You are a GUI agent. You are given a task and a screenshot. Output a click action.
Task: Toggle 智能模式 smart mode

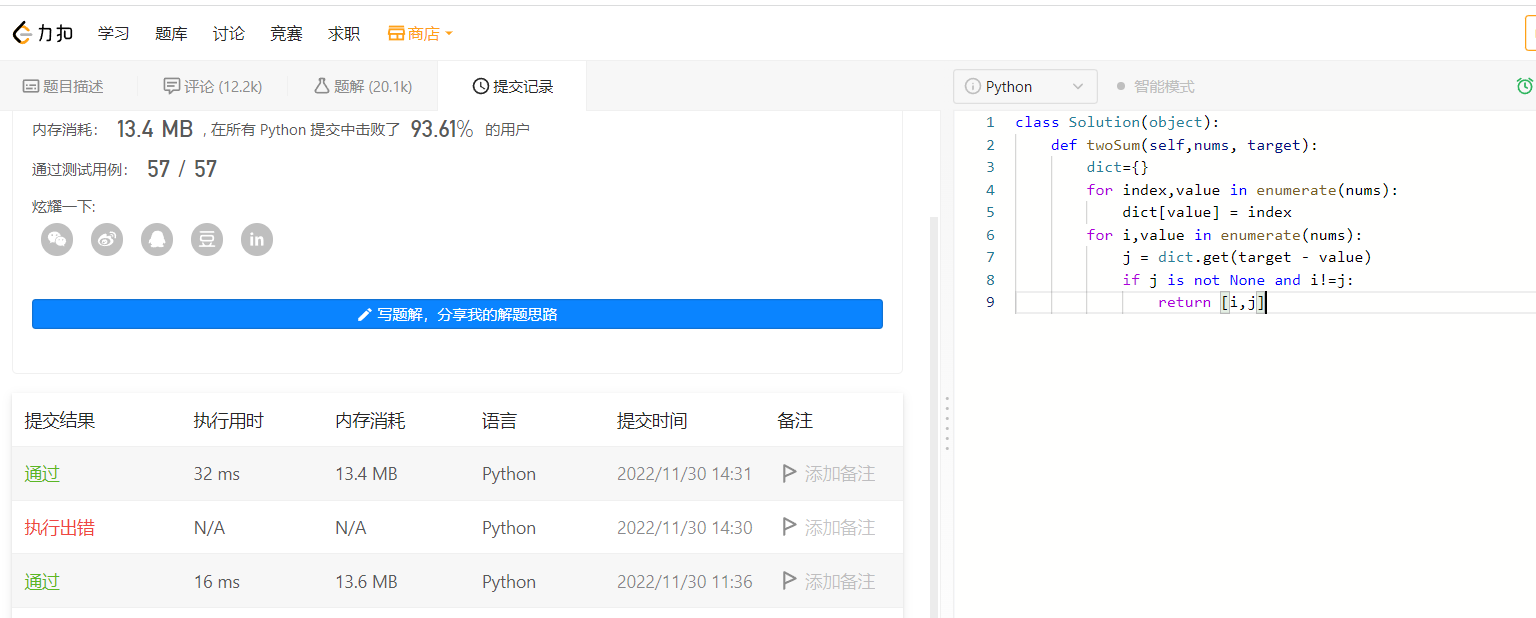pyautogui.click(x=1155, y=87)
